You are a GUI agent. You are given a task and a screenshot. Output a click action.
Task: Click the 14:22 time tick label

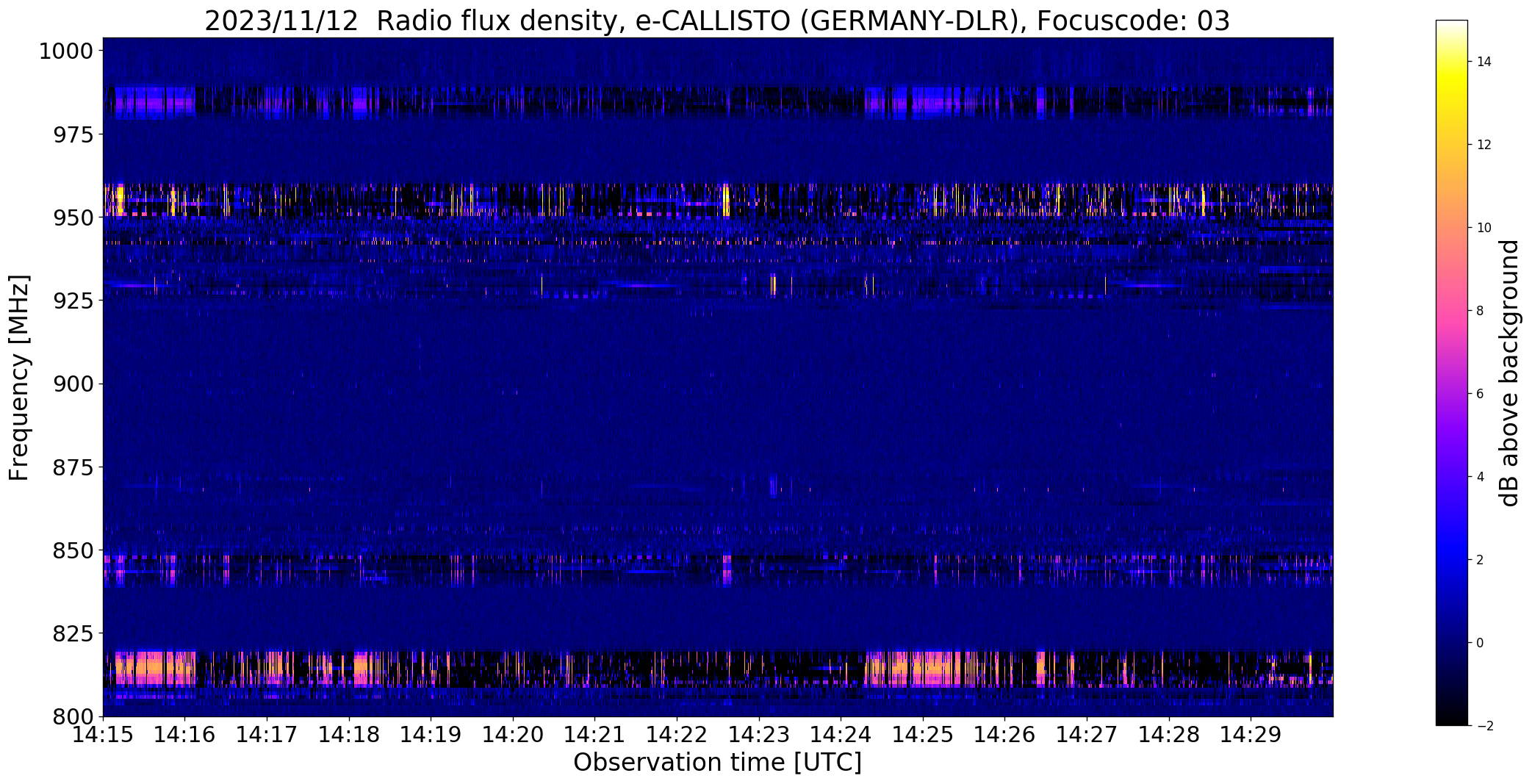coord(677,735)
